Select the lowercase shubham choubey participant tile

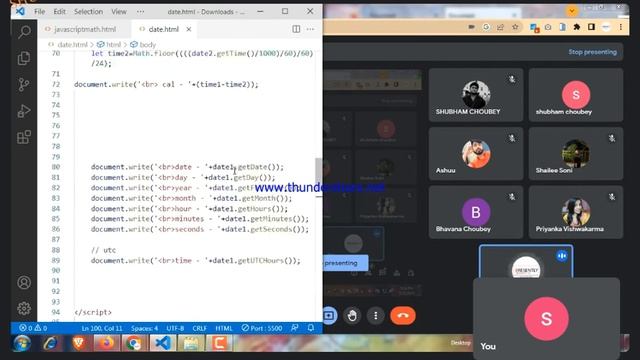point(576,95)
